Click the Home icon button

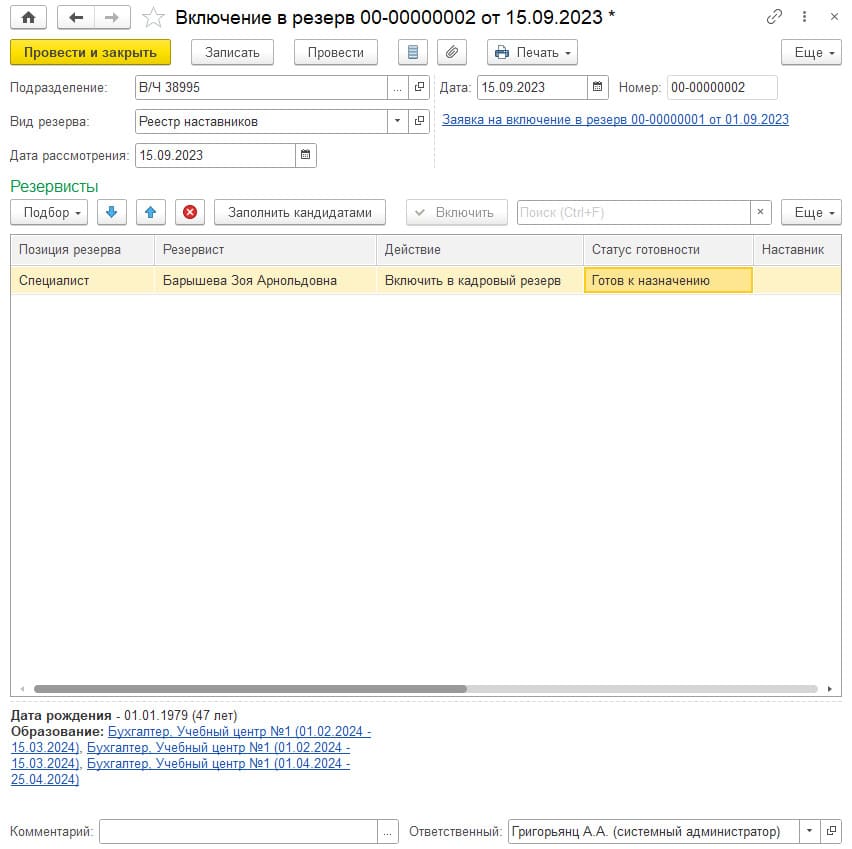[x=28, y=17]
